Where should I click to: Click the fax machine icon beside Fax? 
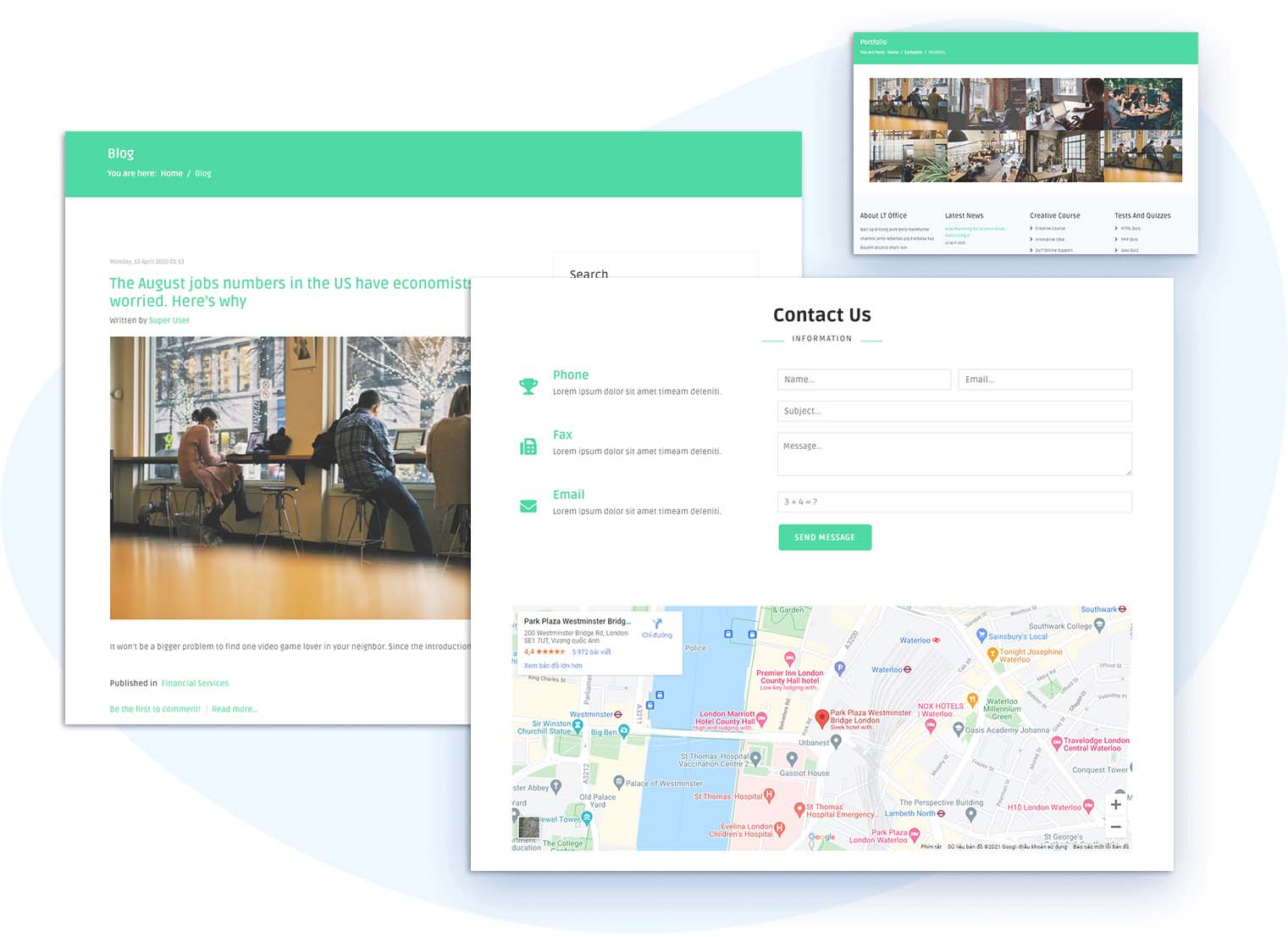tap(528, 446)
